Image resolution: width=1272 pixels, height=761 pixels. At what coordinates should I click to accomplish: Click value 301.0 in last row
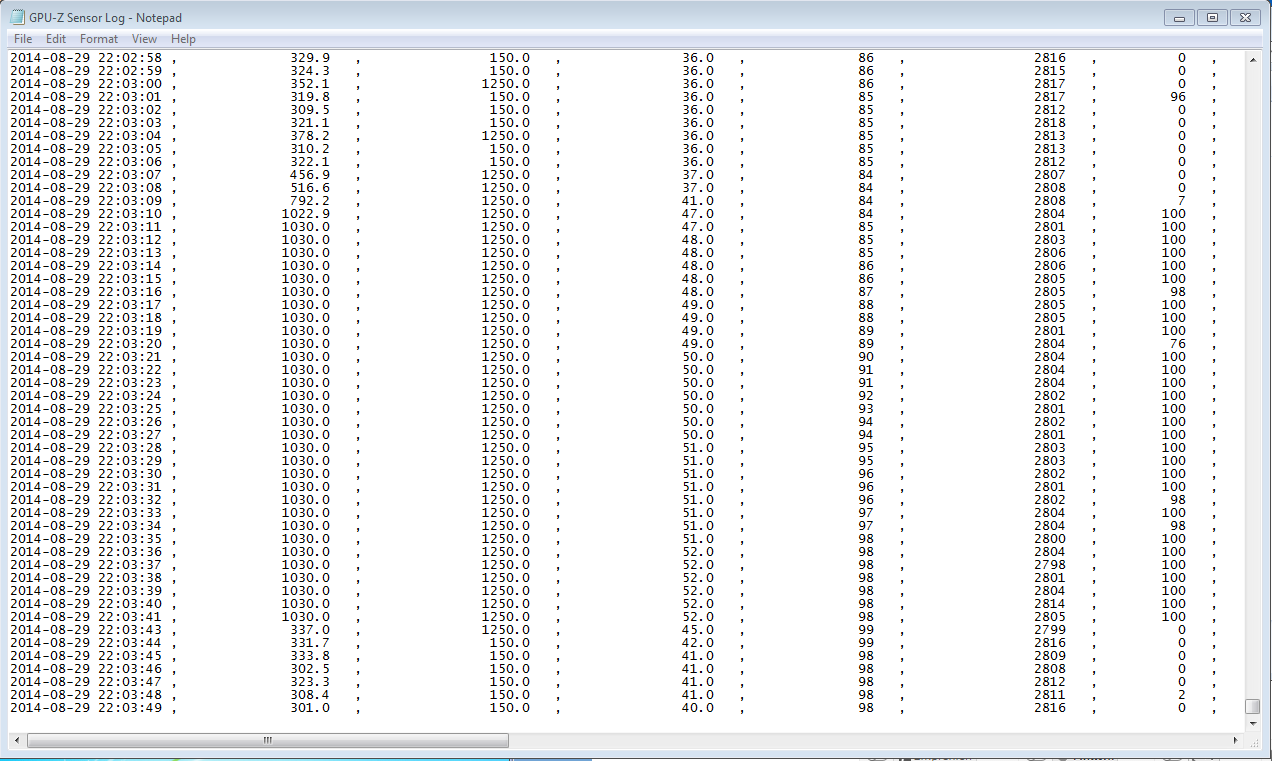pos(310,708)
